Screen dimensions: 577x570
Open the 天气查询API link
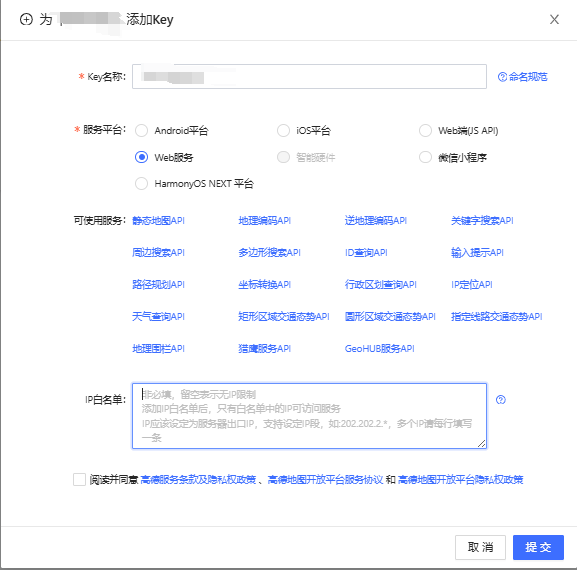click(x=159, y=316)
